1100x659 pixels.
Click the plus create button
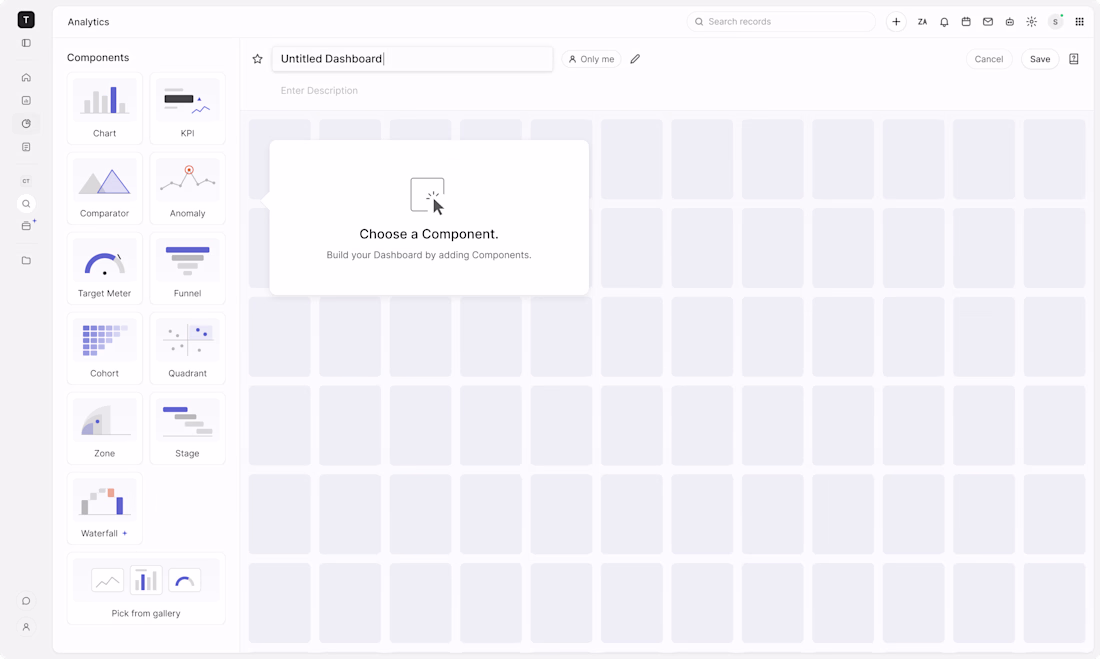tap(896, 22)
